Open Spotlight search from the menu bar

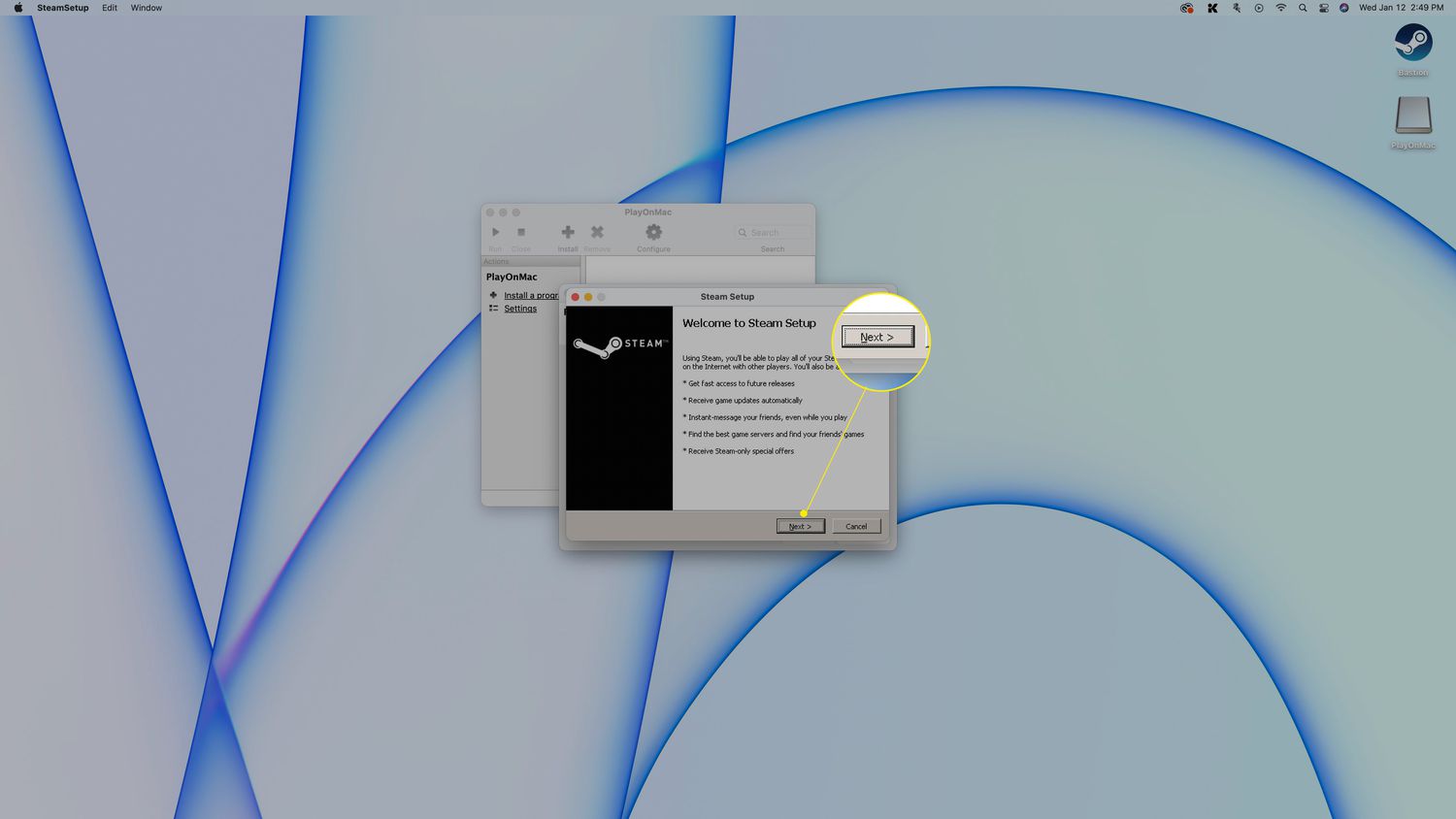1303,8
